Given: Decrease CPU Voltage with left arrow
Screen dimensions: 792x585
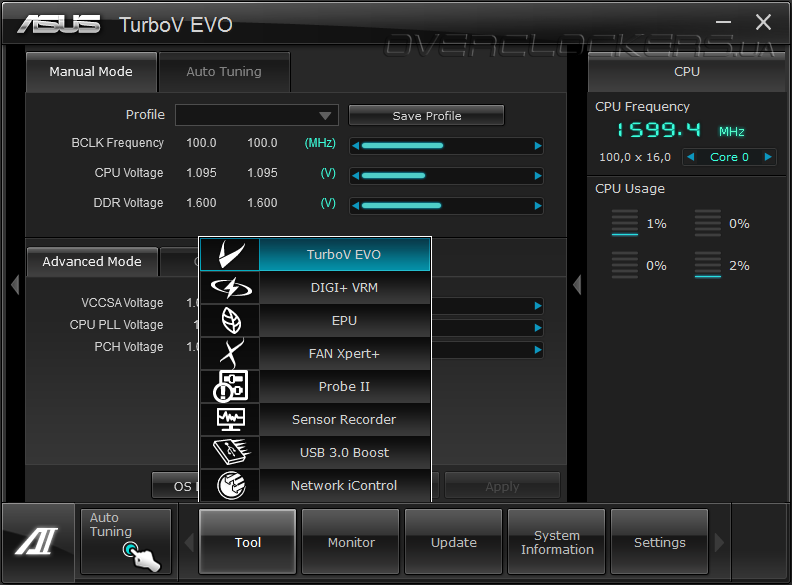Looking at the screenshot, I should [x=356, y=176].
